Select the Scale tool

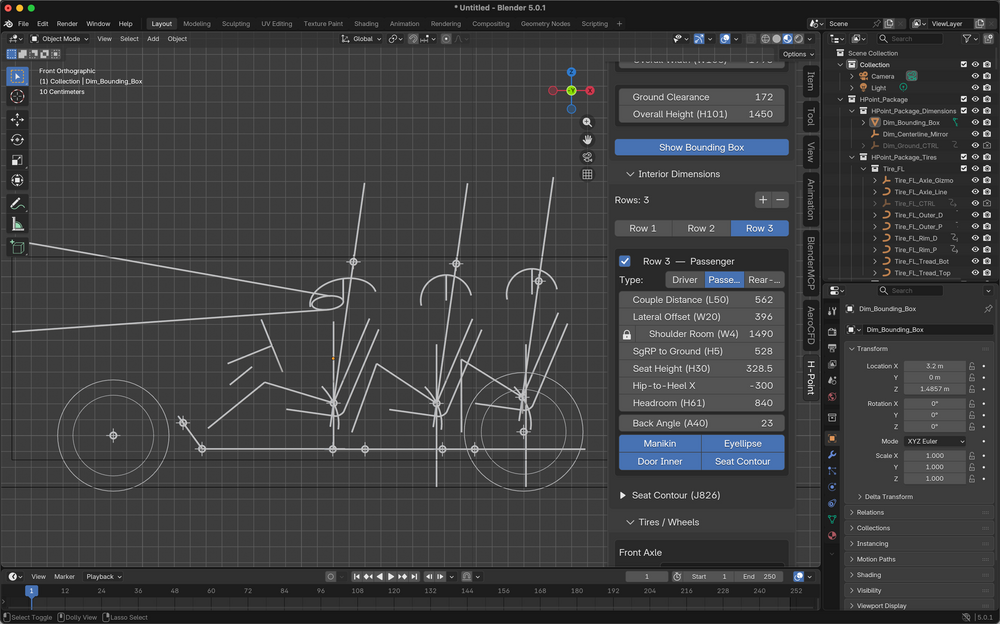point(17,160)
